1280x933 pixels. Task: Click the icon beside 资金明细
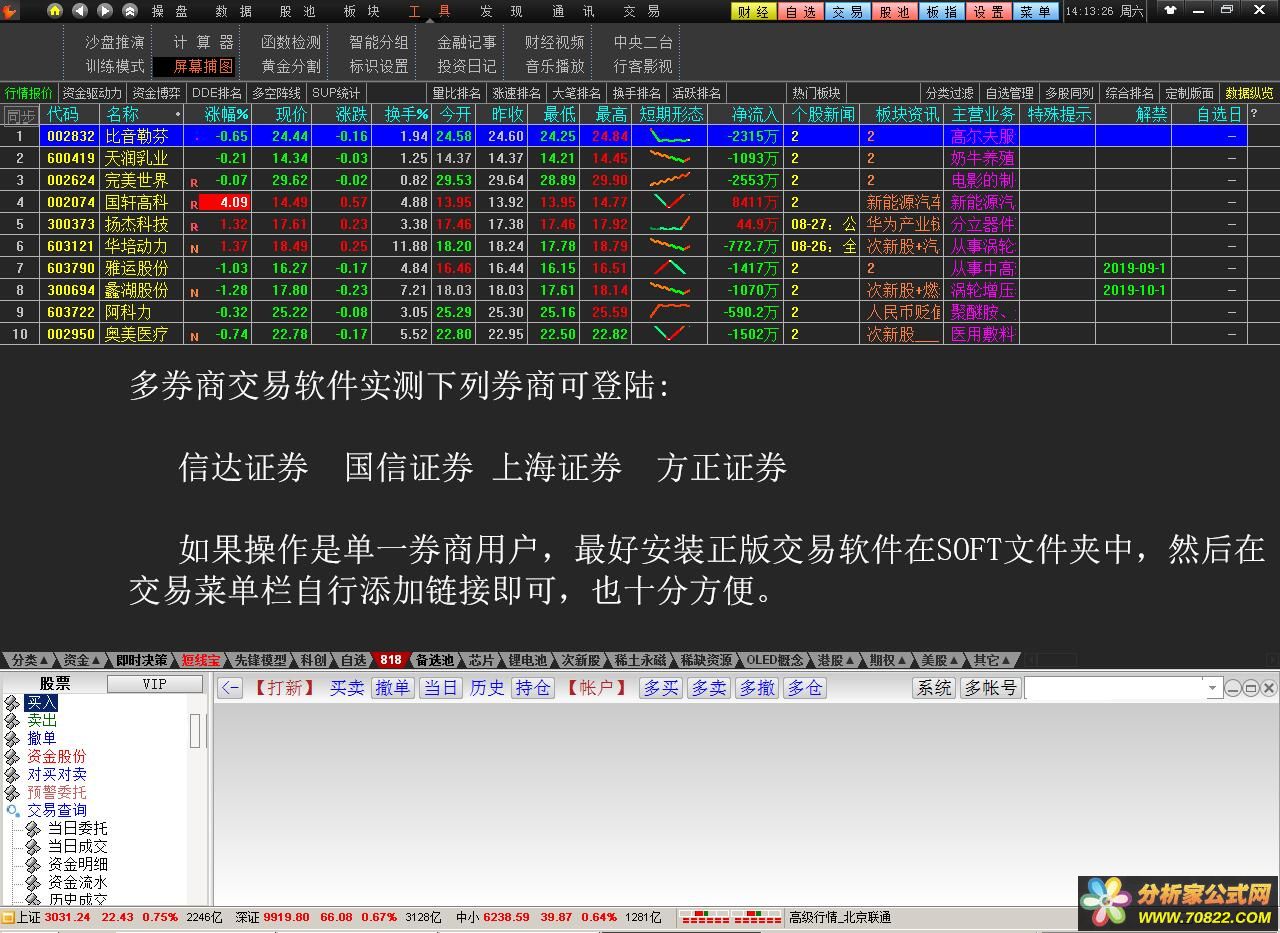[34, 865]
